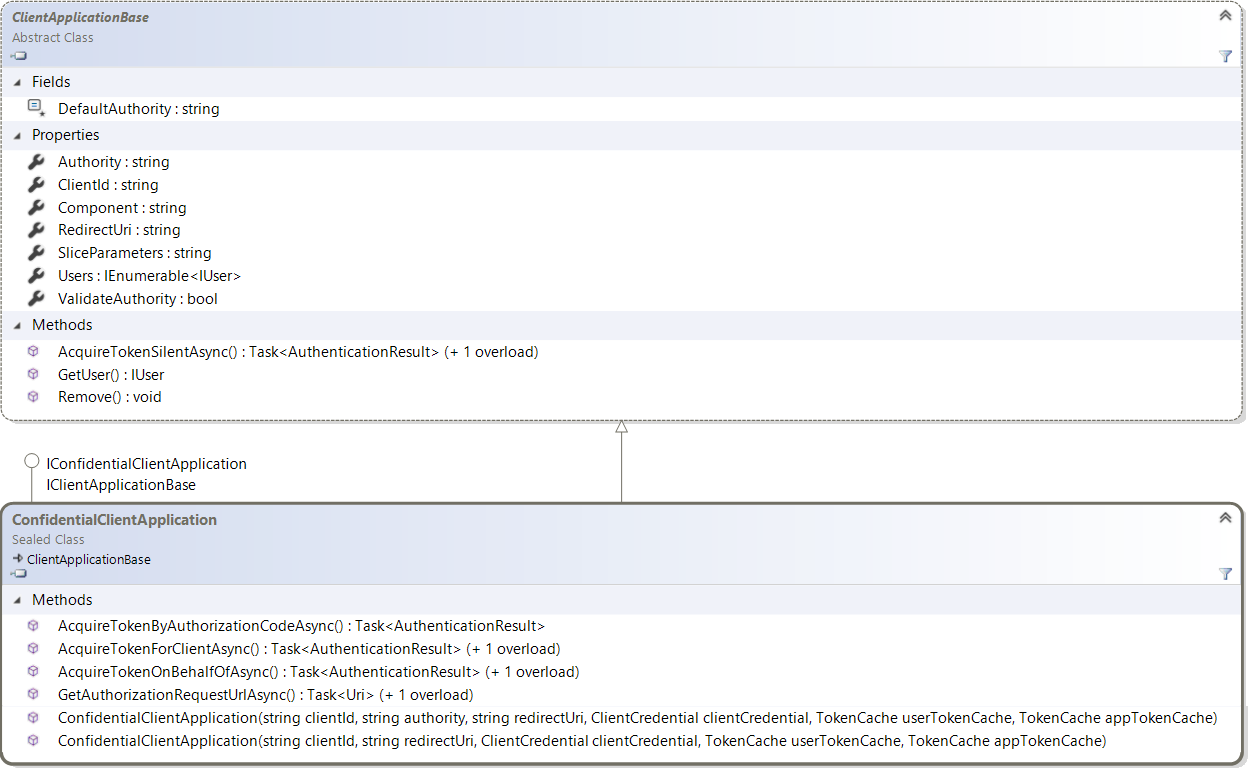Viewport: 1250px width, 772px height.
Task: Click the field icon next to DefaultAuthority
Action: pos(36,108)
